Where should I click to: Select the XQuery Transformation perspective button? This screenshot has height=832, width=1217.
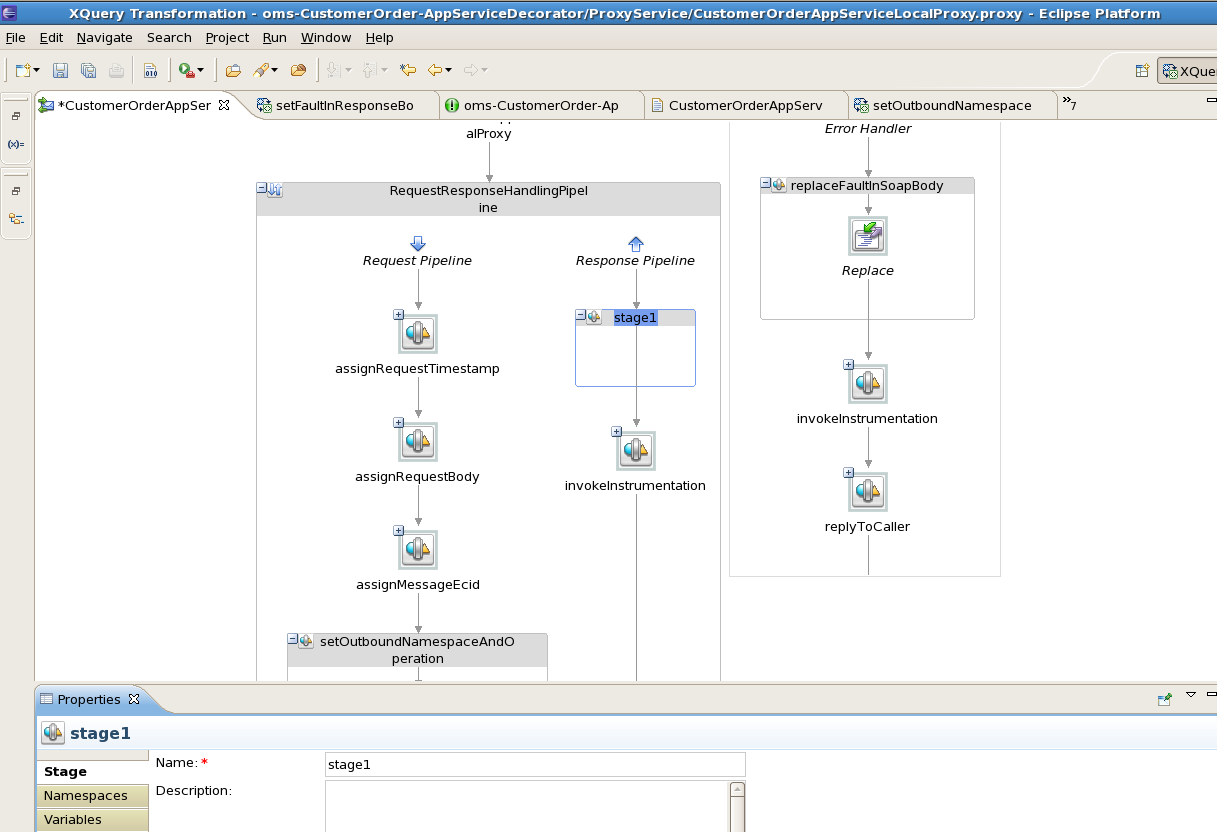pyautogui.click(x=1188, y=71)
